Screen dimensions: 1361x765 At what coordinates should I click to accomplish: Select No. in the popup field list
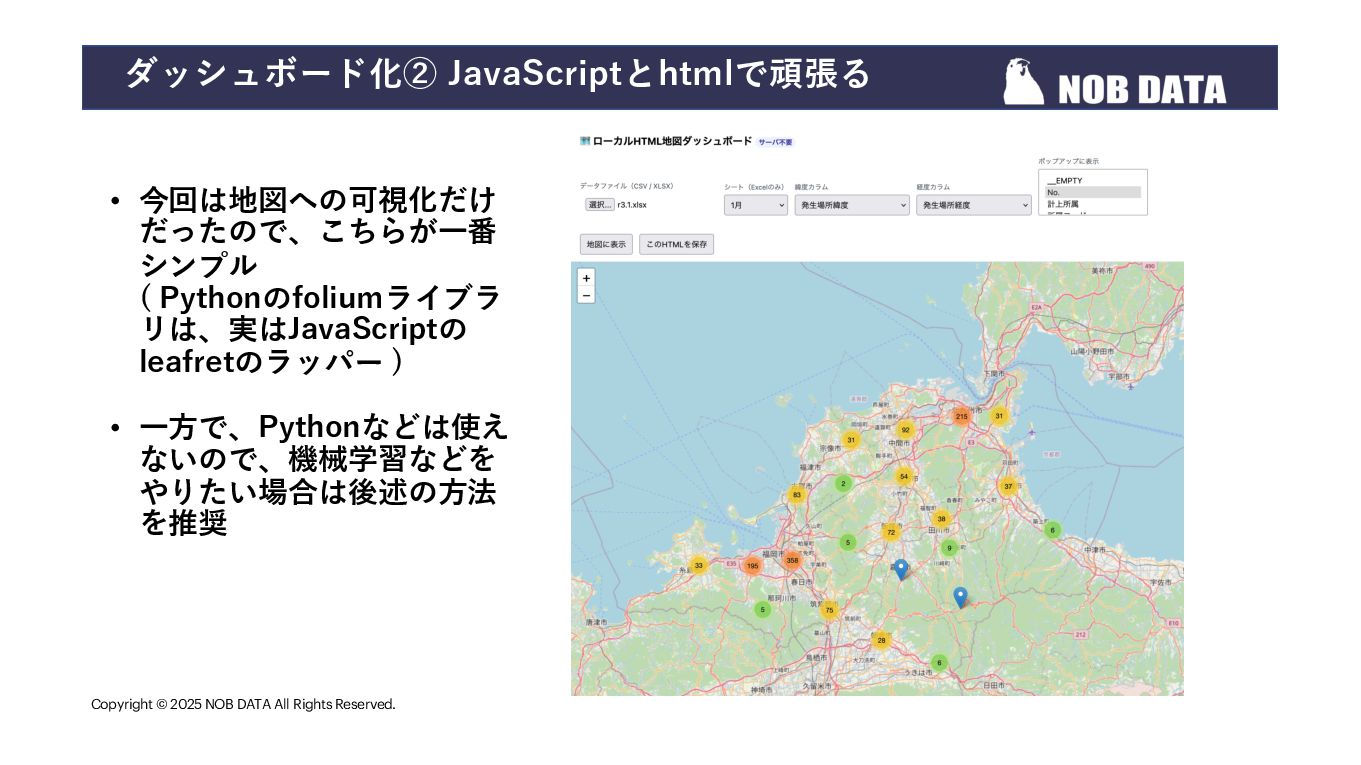tap(1092, 192)
